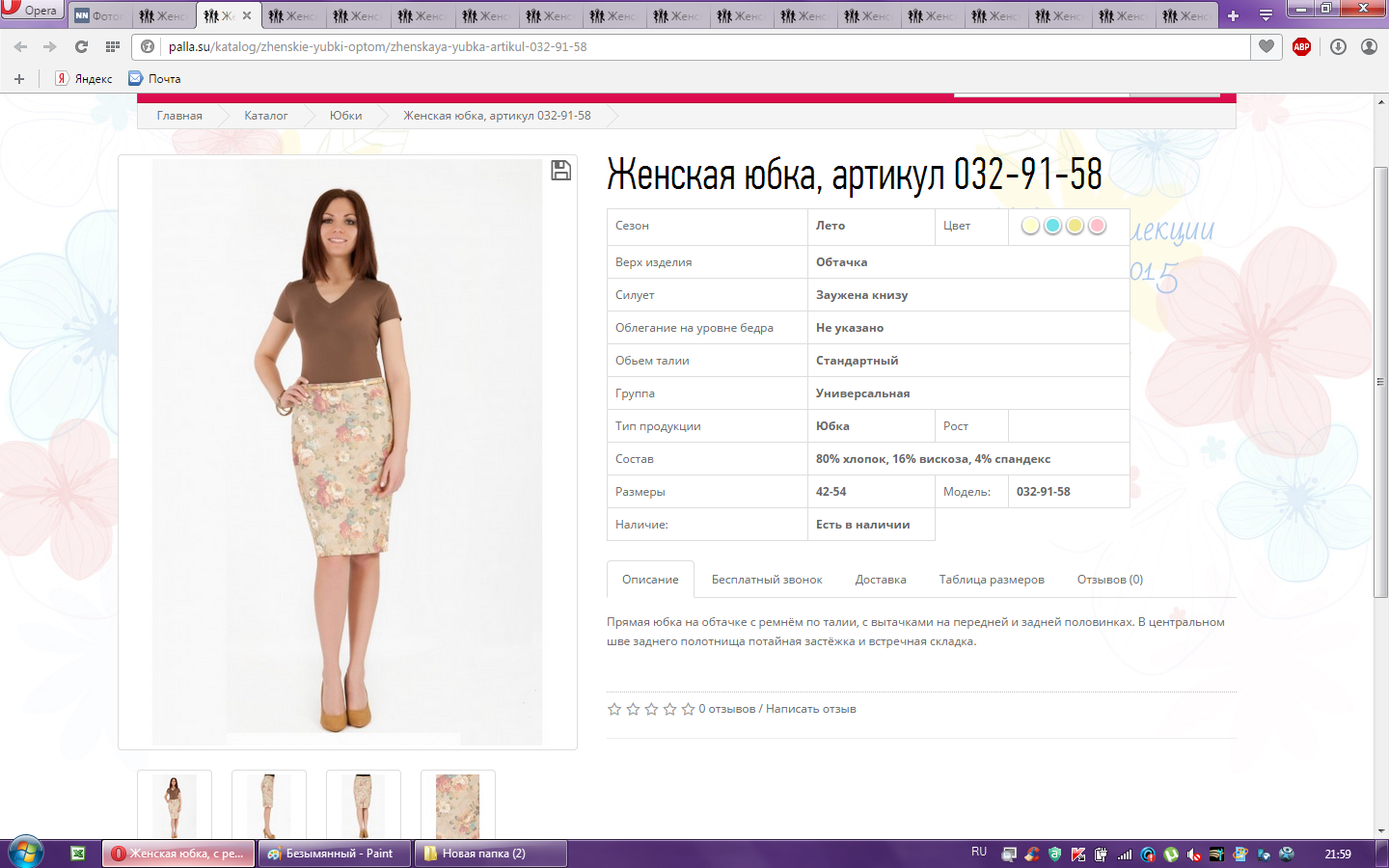Add page to bookmarks with heart icon
This screenshot has height=868, width=1389.
coord(1266,46)
